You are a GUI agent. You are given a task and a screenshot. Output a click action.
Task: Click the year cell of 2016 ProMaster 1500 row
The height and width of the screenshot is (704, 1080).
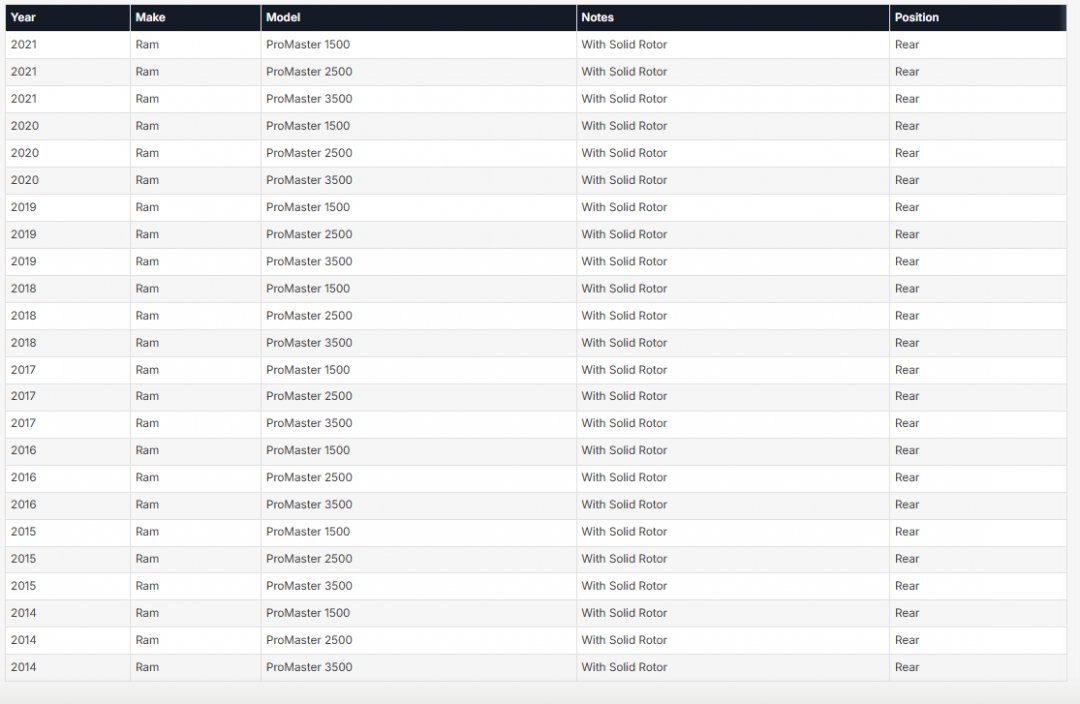pyautogui.click(x=24, y=450)
